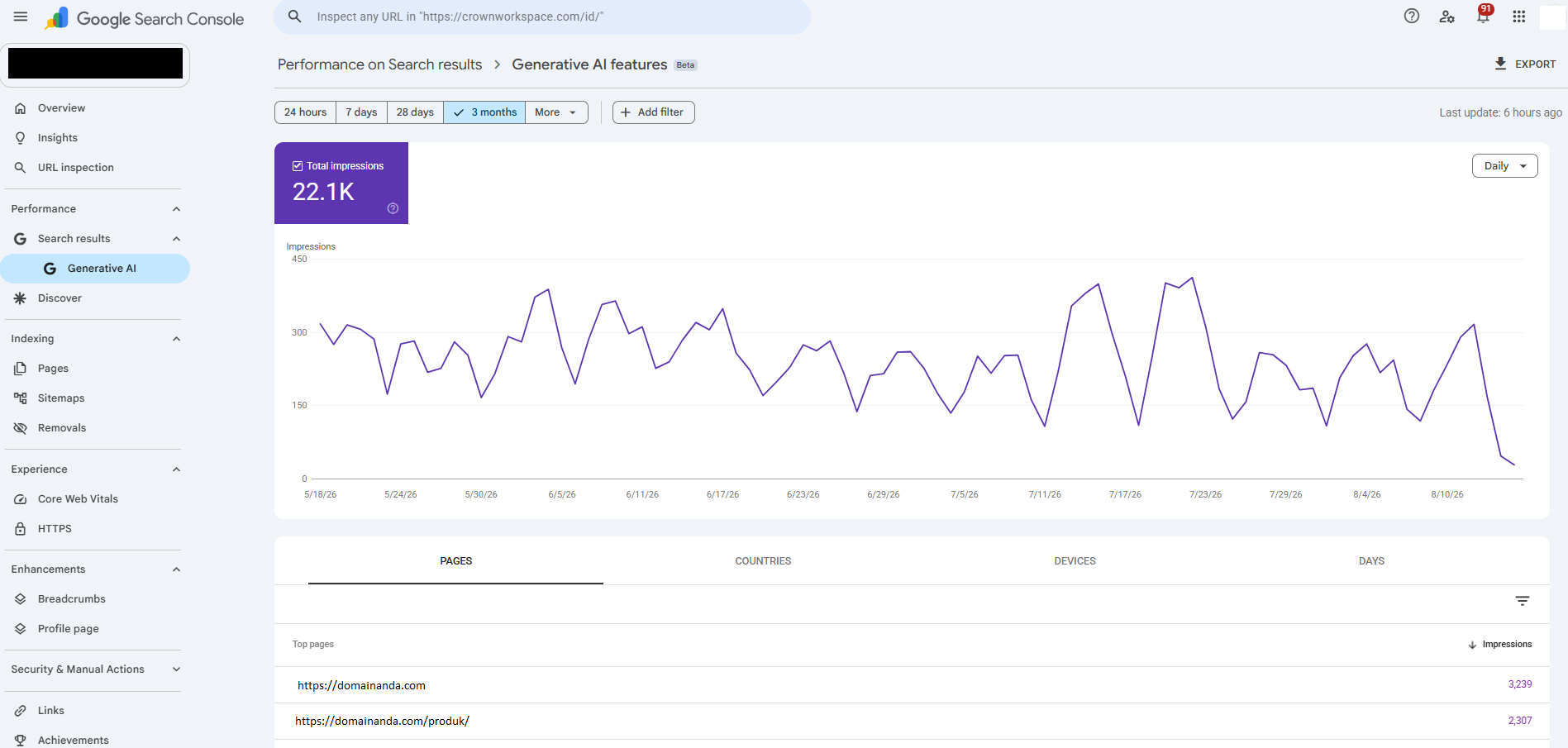Click the Add filter button
This screenshot has width=1568, height=748.
coord(653,112)
